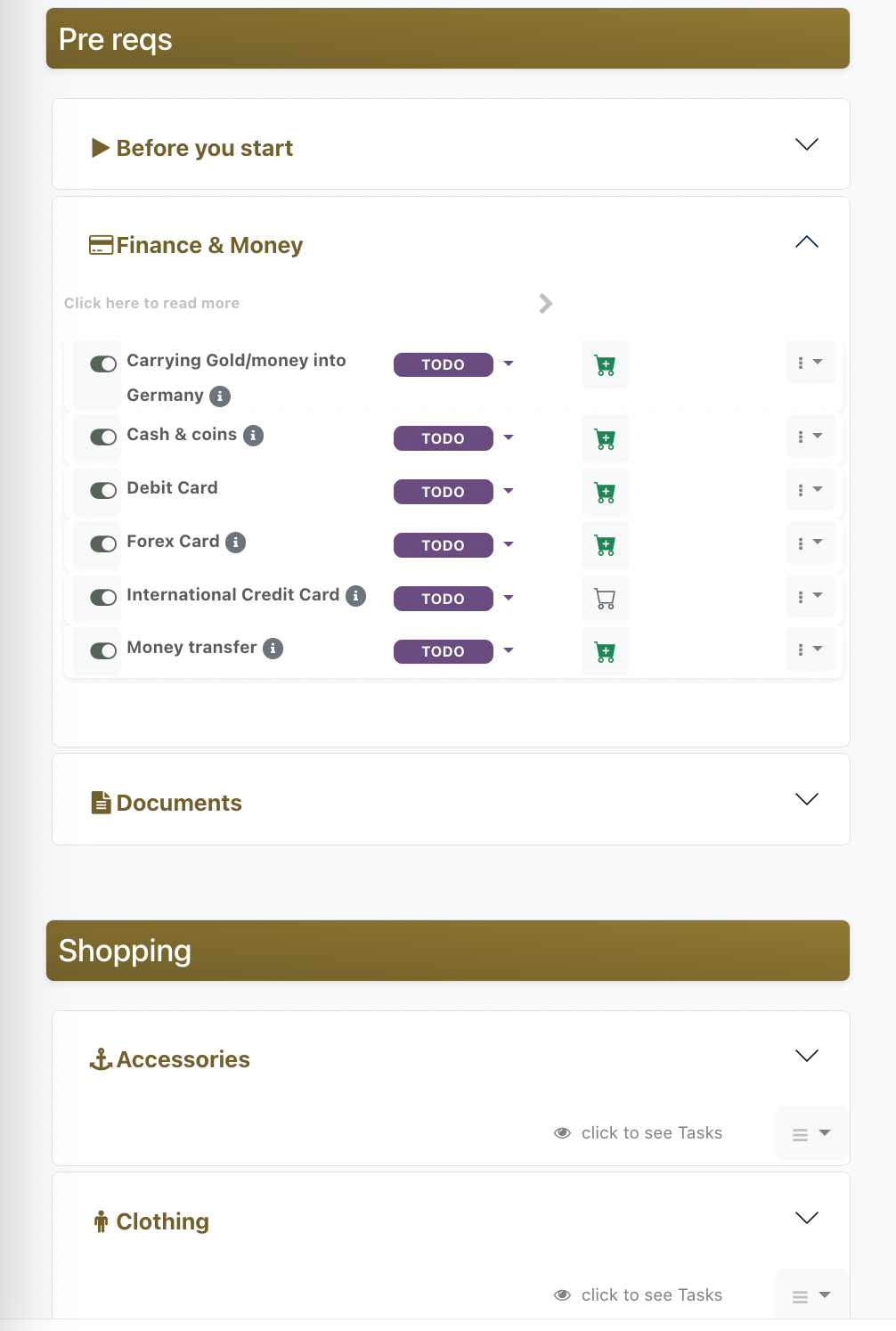Open the Accessories hamburger menu dropdown
Image resolution: width=896 pixels, height=1331 pixels.
tap(810, 1134)
